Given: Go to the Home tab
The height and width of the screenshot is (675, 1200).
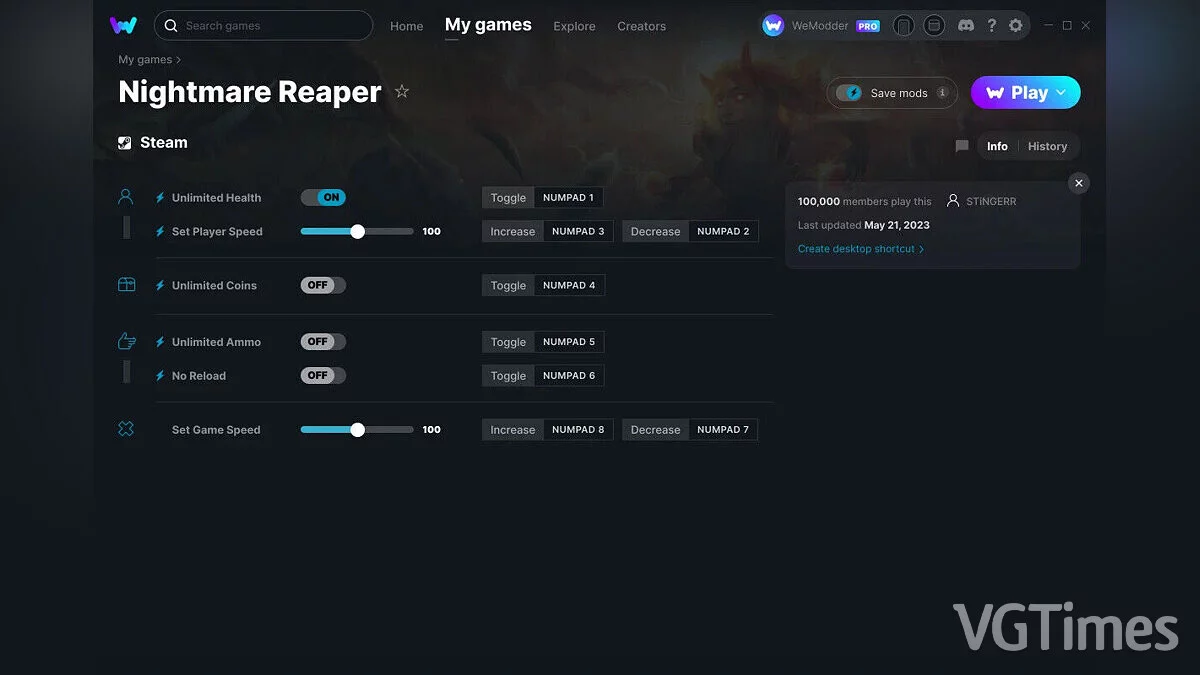Looking at the screenshot, I should [407, 26].
